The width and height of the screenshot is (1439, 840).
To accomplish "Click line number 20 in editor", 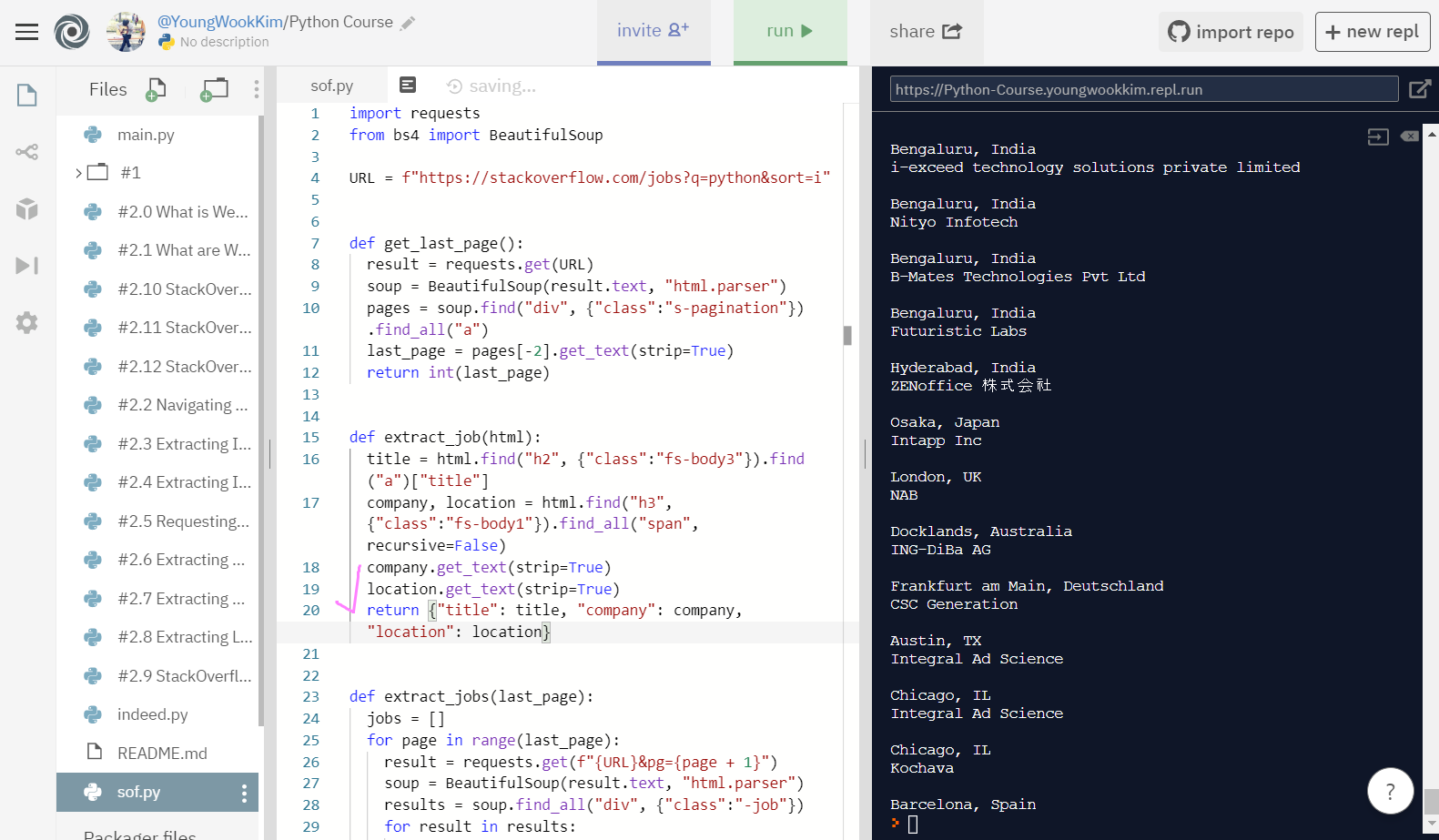I will click(x=311, y=611).
